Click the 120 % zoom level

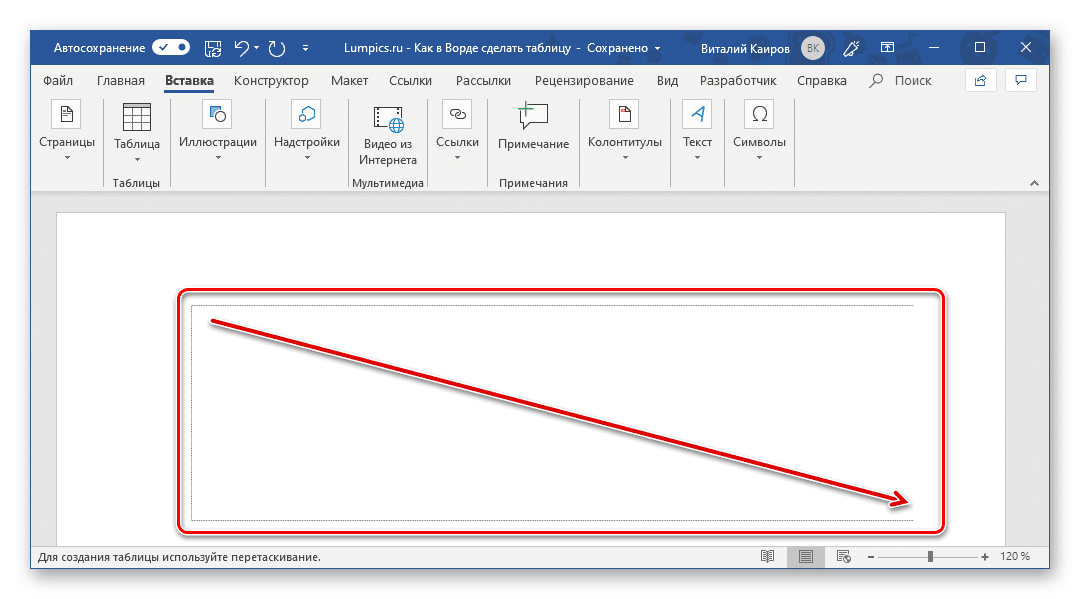(x=1015, y=556)
